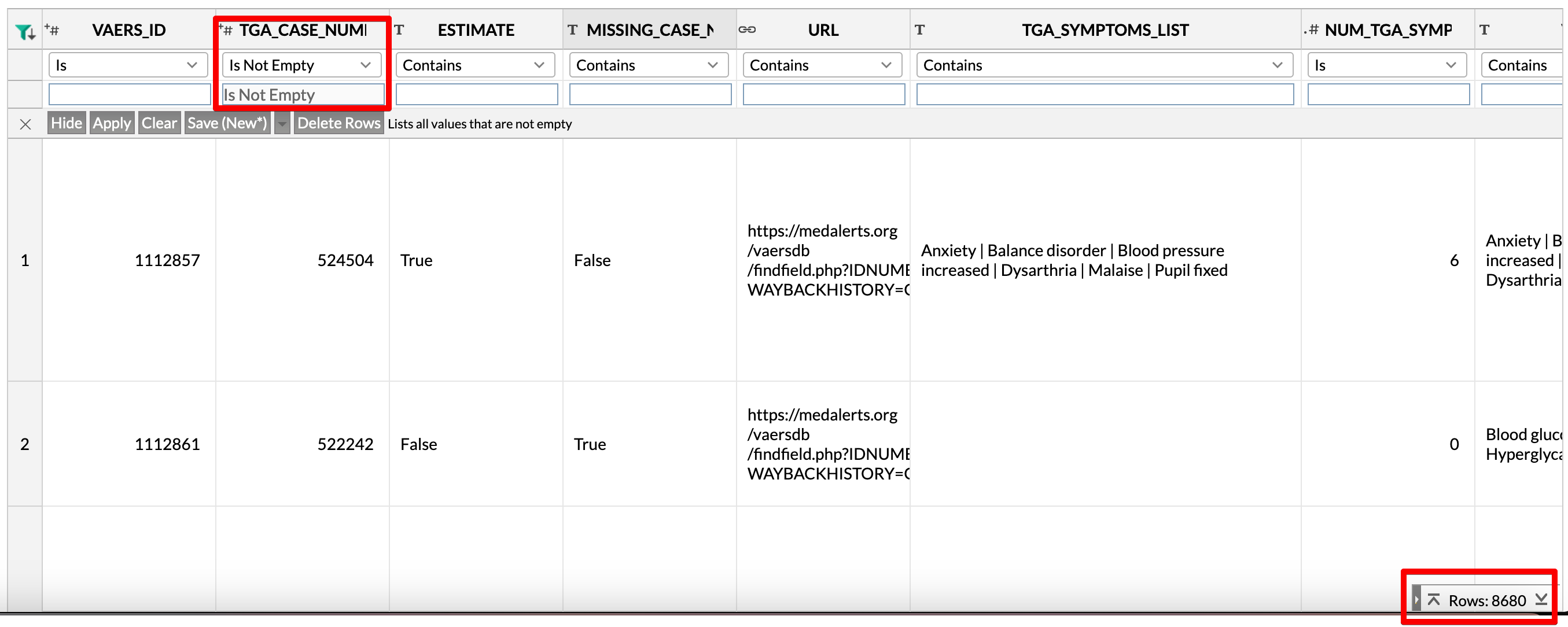Close the filter bar with X

click(25, 124)
